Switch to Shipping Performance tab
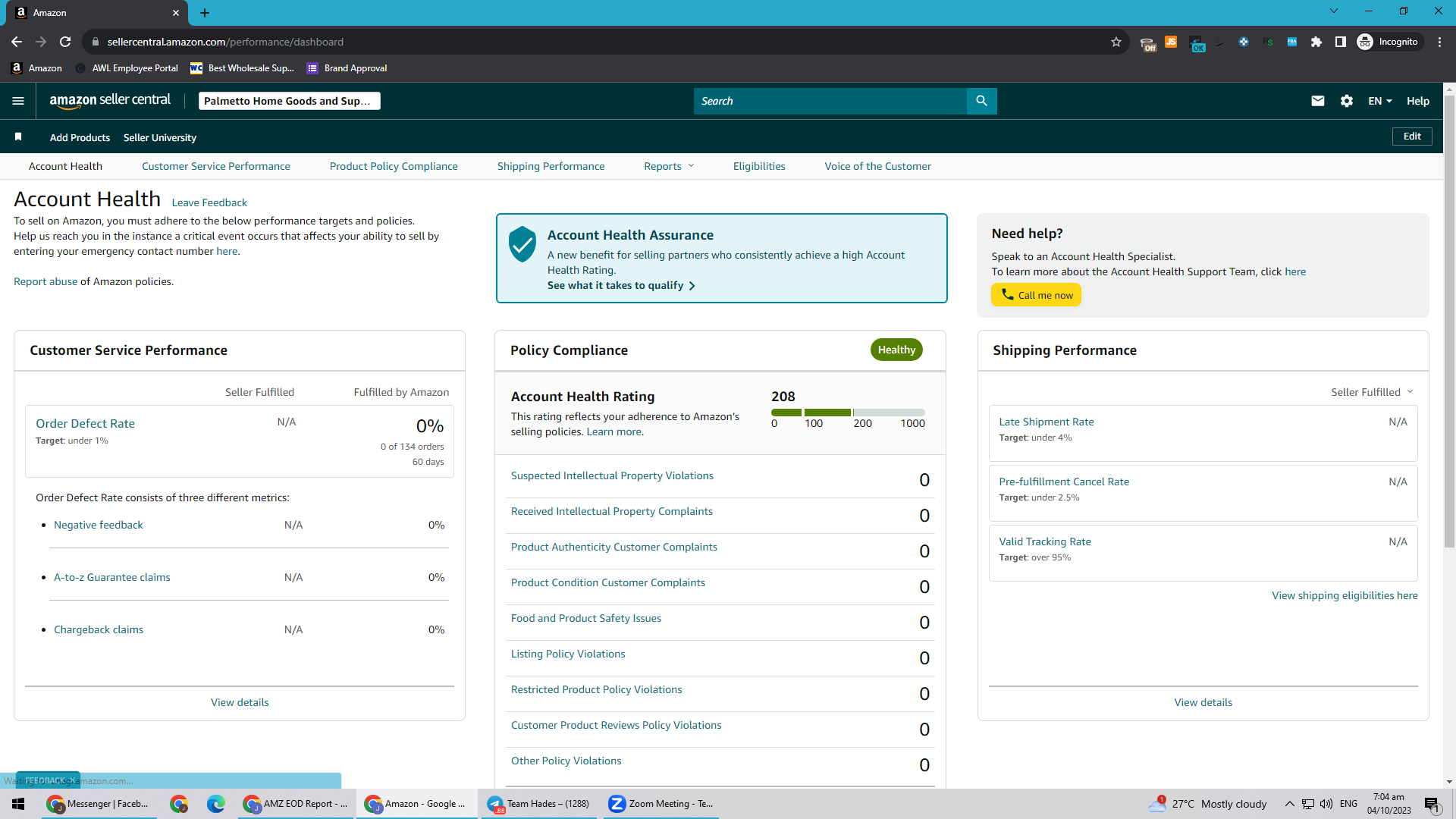 pos(551,166)
